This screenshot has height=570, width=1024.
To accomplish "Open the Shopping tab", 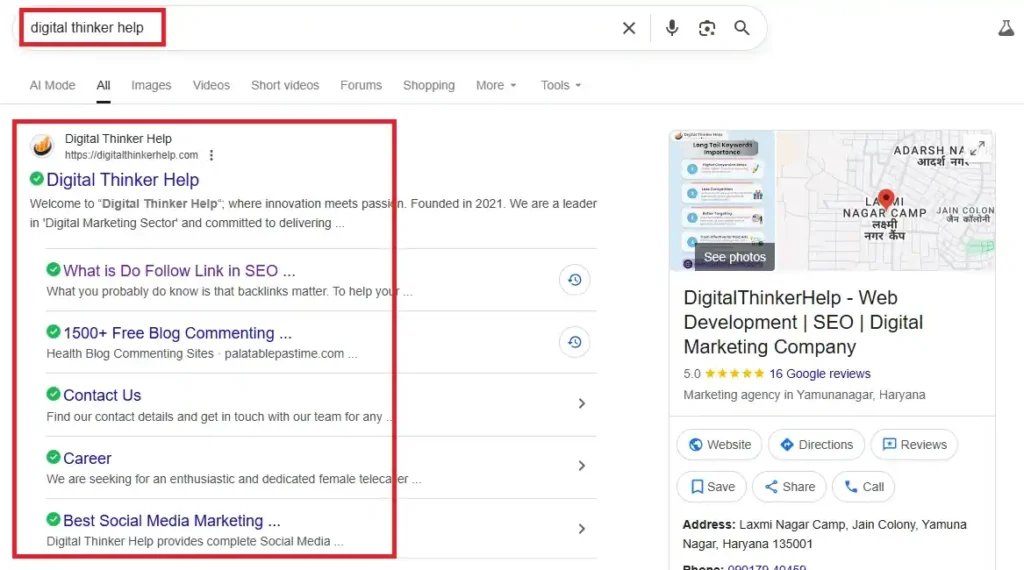I will (x=428, y=86).
